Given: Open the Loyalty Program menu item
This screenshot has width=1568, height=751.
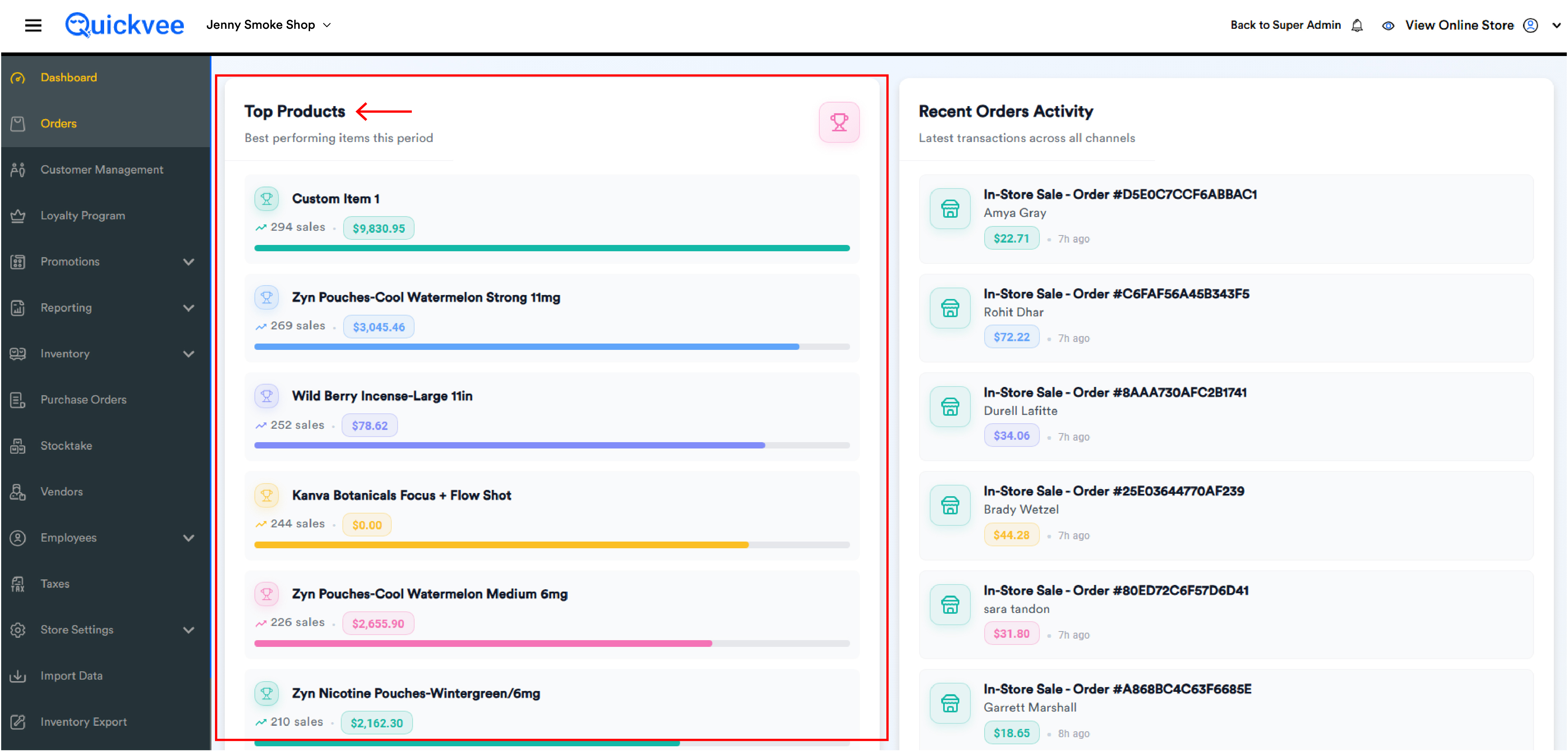Looking at the screenshot, I should (x=83, y=215).
